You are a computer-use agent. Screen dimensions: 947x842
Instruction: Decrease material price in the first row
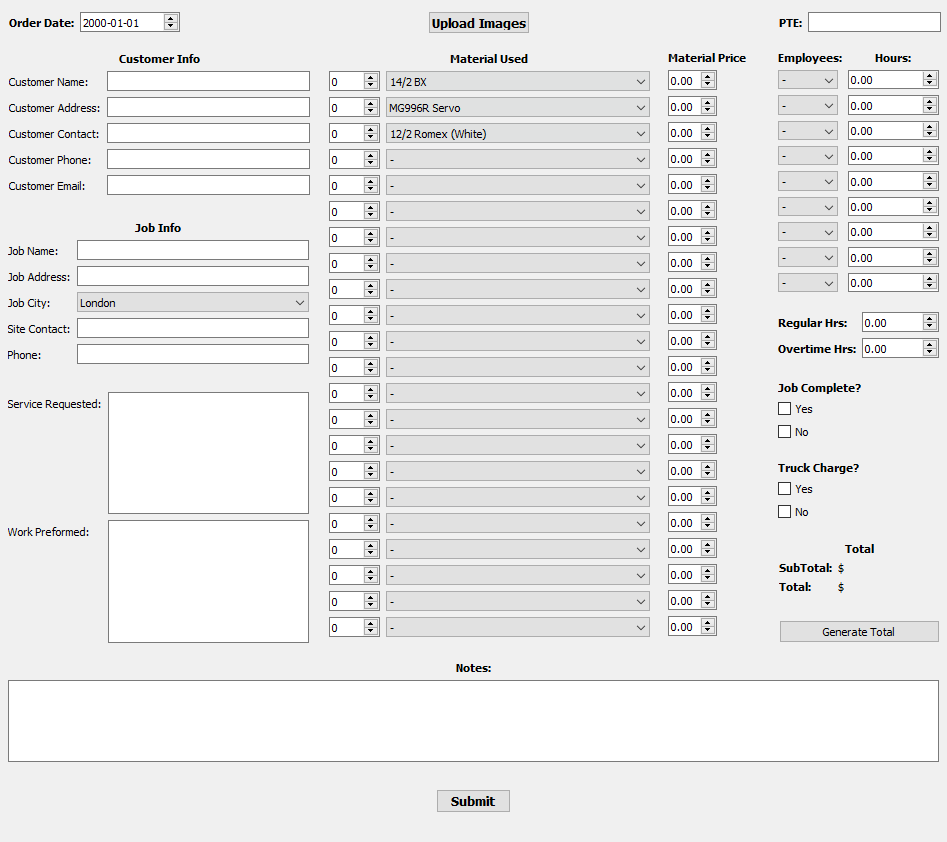[x=708, y=85]
